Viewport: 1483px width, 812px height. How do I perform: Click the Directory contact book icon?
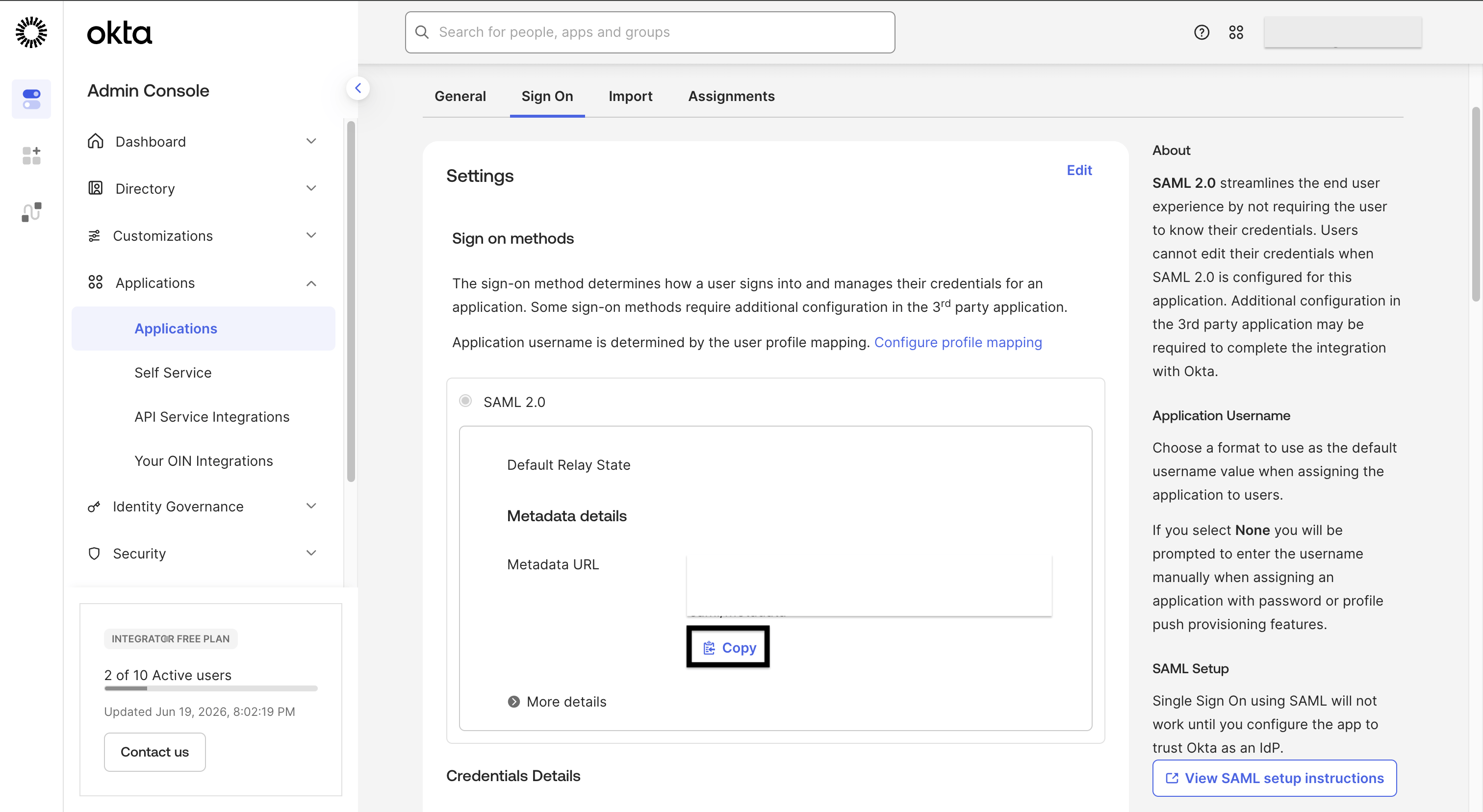[x=95, y=188]
